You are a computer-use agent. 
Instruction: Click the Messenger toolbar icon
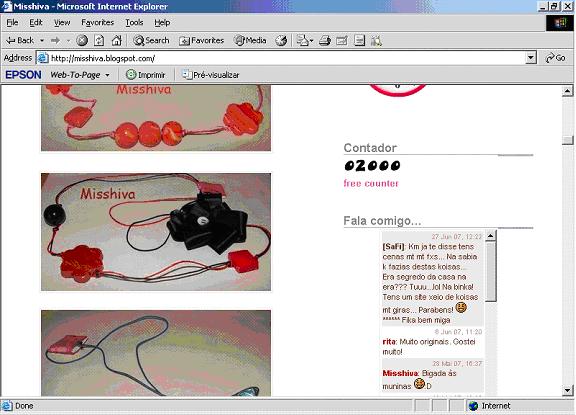click(377, 40)
